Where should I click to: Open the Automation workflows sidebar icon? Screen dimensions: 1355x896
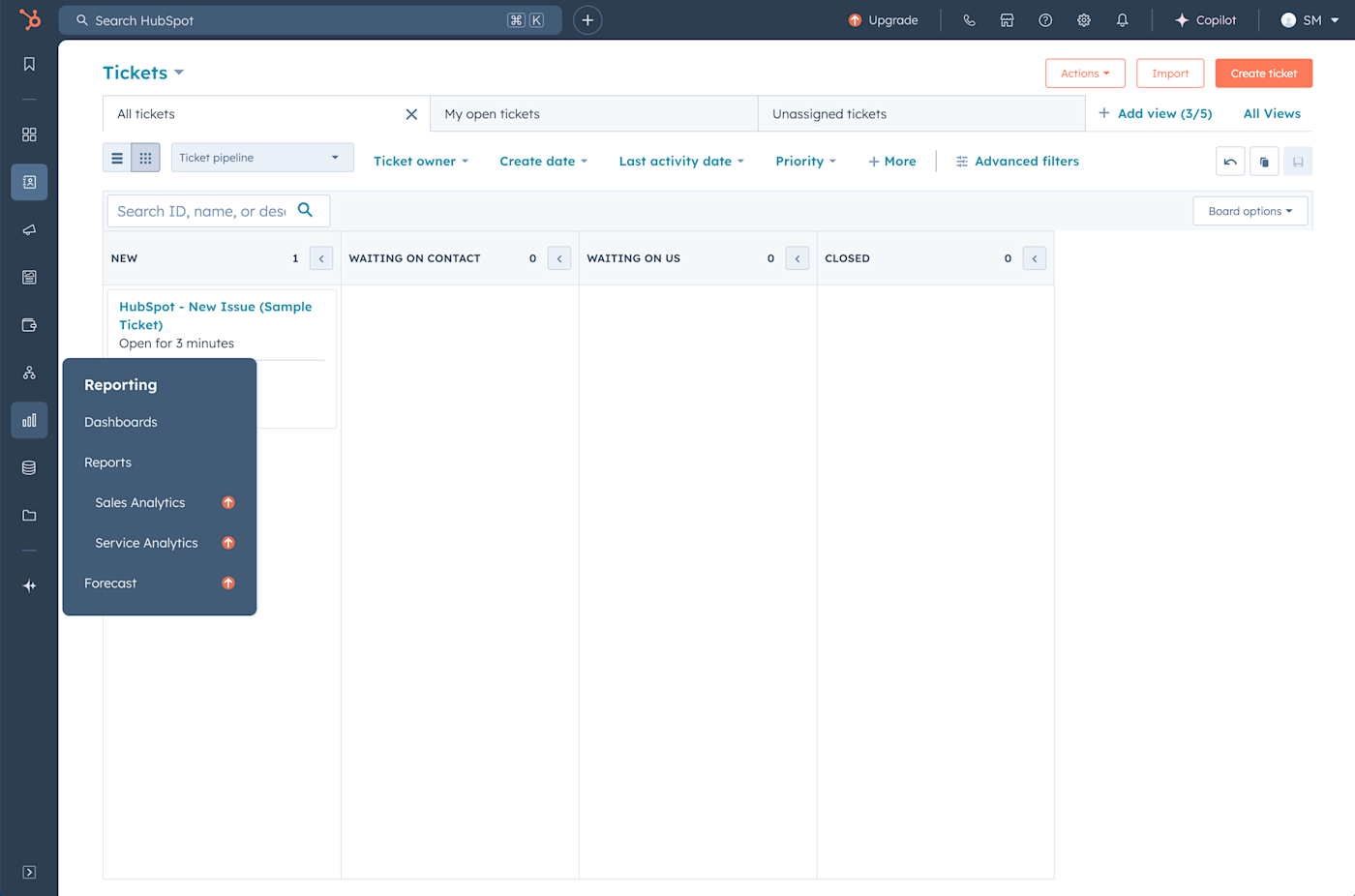29,373
